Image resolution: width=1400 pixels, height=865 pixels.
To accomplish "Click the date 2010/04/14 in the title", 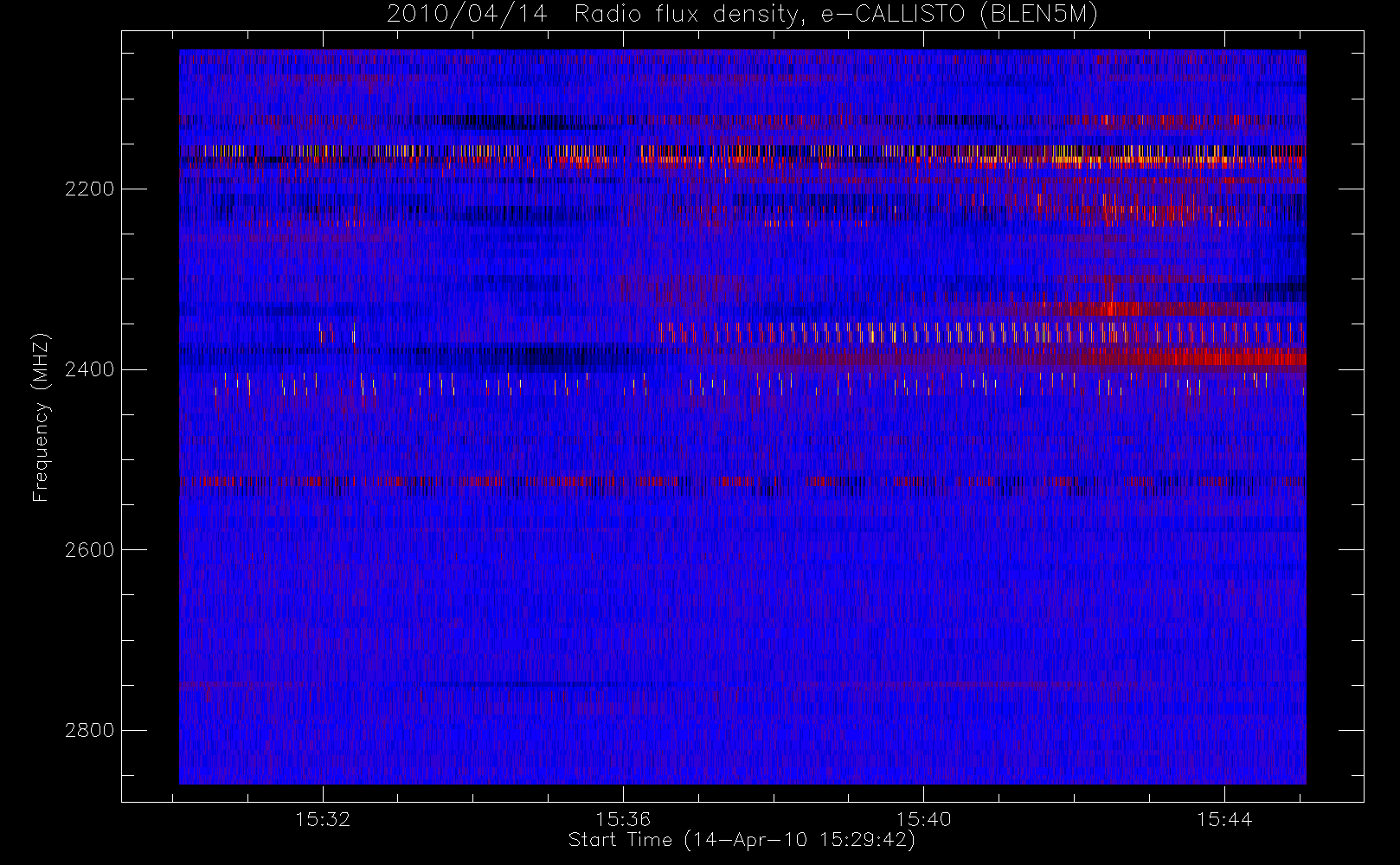I will pos(467,14).
